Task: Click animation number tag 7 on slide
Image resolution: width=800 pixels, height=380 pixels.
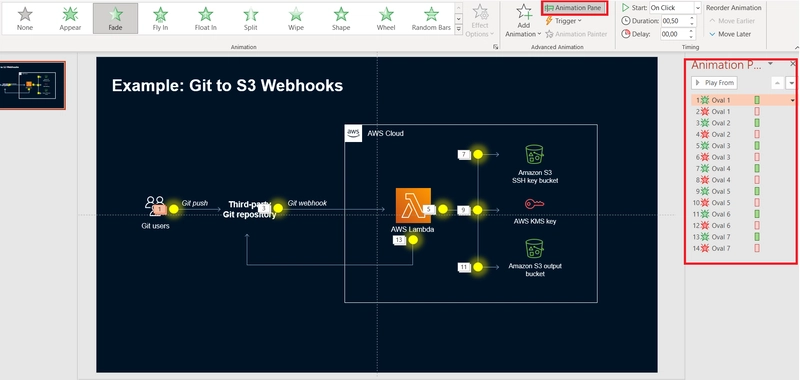Action: click(464, 155)
